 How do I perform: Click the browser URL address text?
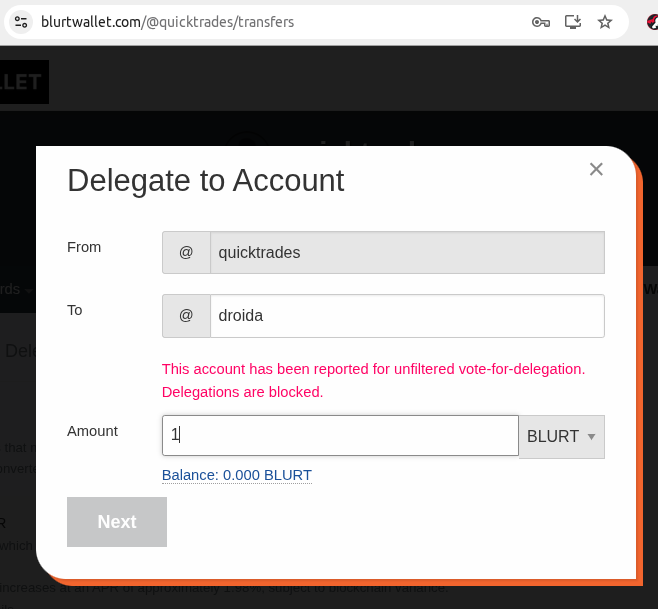point(167,22)
